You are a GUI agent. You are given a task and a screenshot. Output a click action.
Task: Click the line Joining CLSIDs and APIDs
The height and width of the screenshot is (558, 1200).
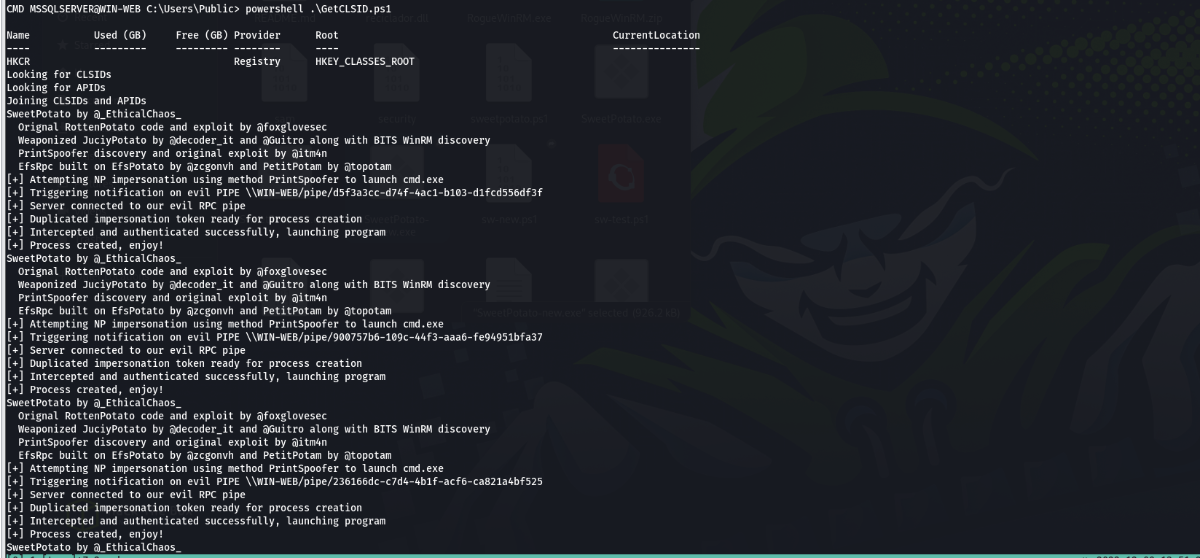coord(76,101)
